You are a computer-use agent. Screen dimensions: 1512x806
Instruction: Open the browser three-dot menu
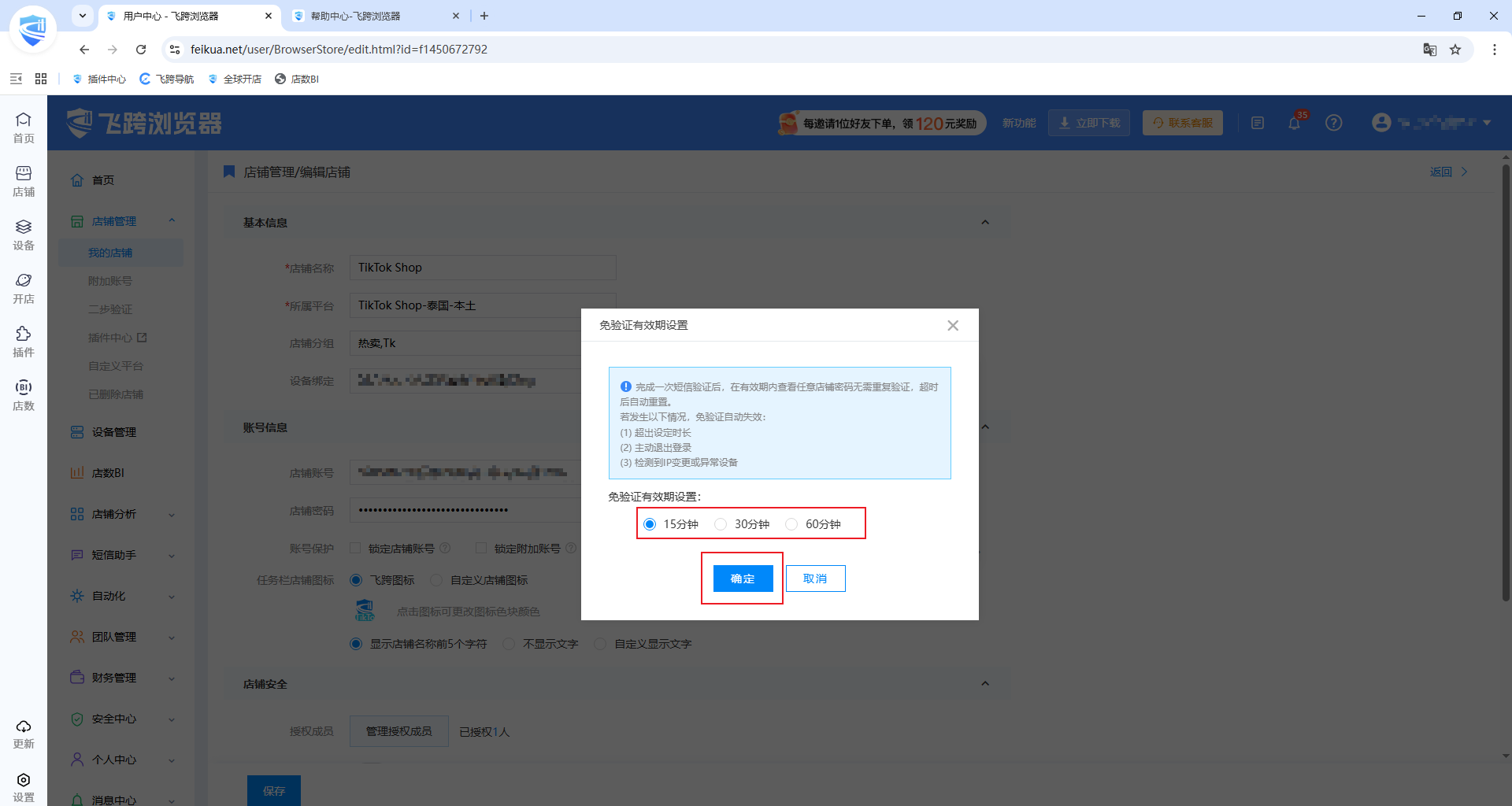(x=1494, y=50)
